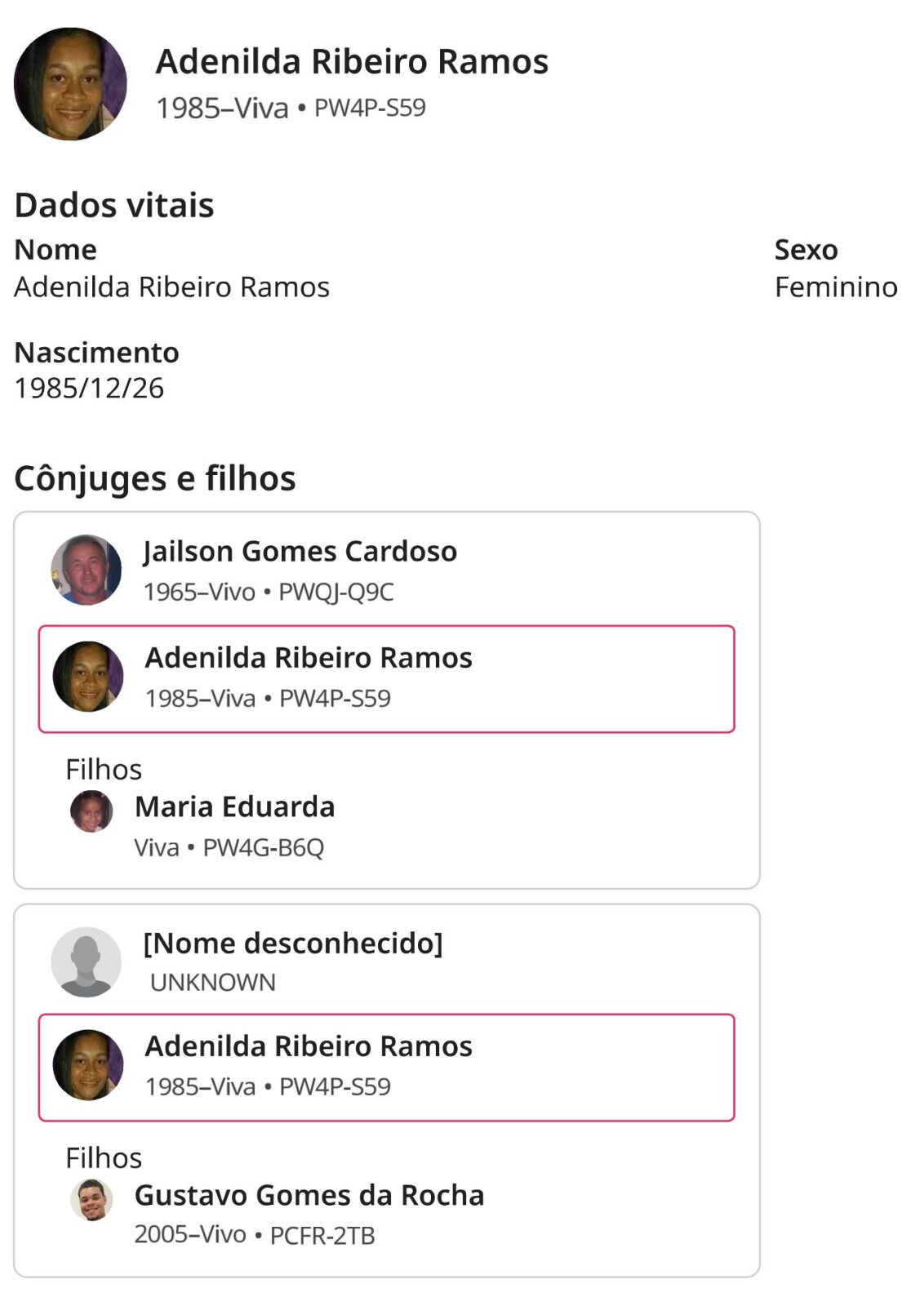Click Adenilda's photo in the unknown-spouse family card
Image resolution: width=924 pixels, height=1306 pixels.
tap(88, 1065)
